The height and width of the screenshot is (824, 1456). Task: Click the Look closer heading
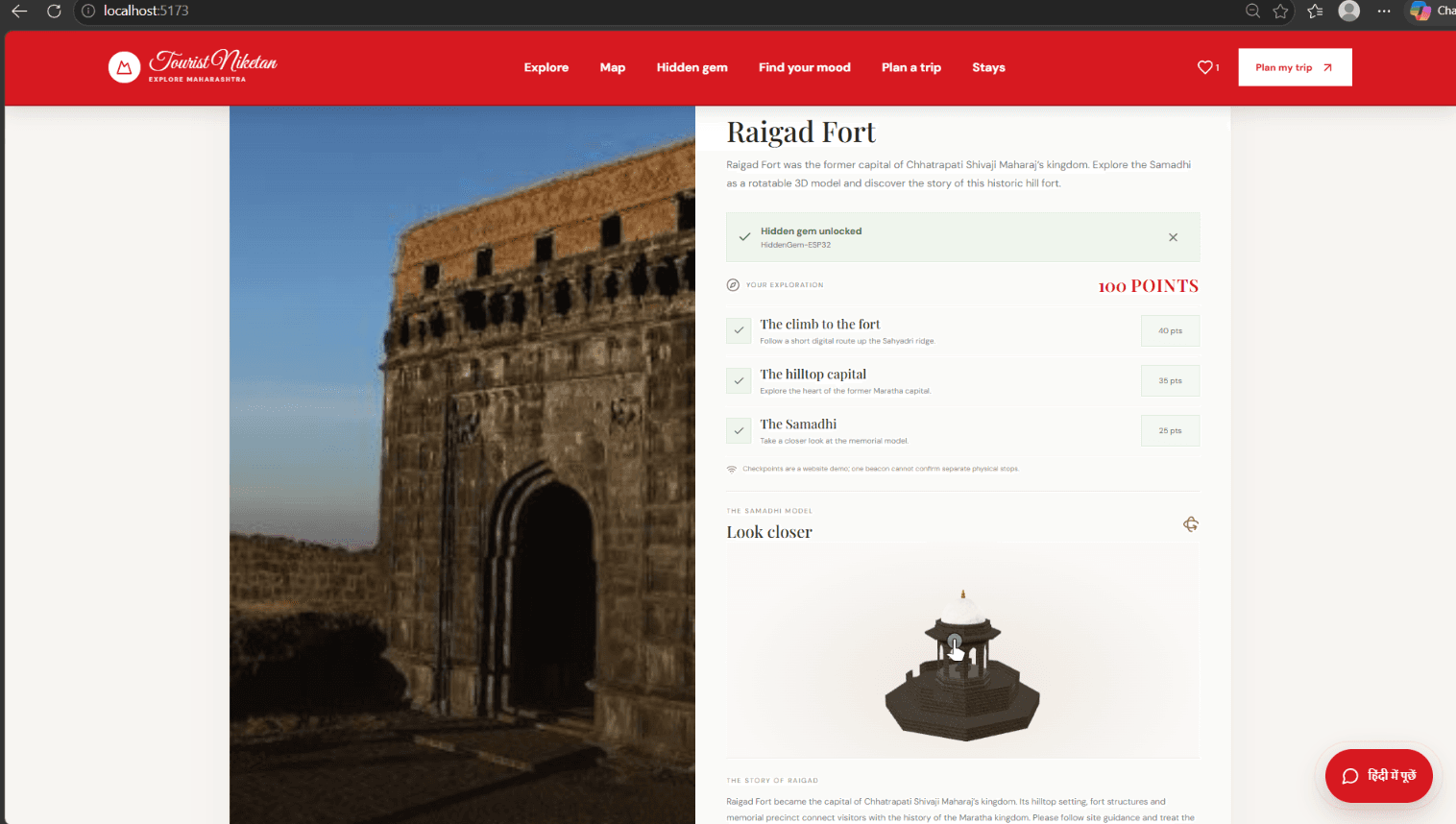tap(769, 532)
